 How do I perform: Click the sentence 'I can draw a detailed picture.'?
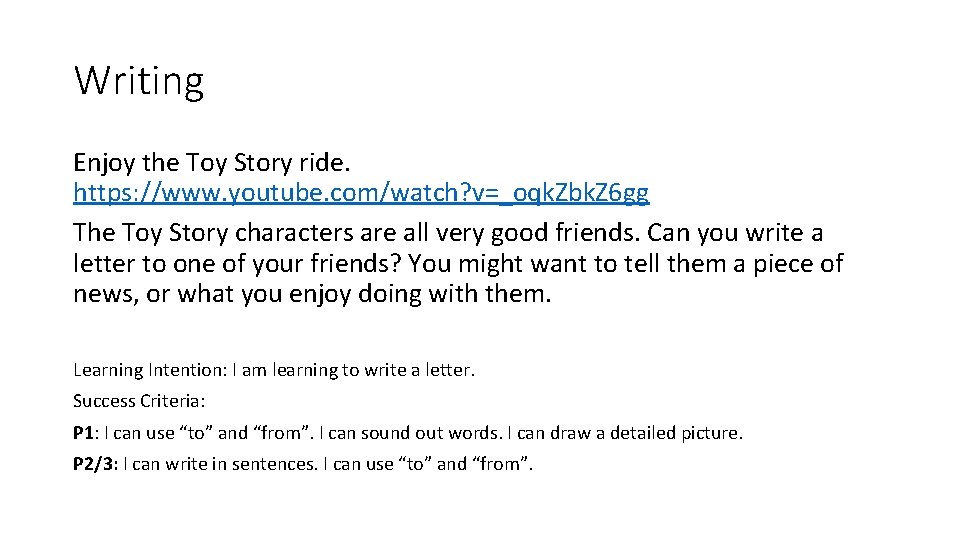coord(628,433)
